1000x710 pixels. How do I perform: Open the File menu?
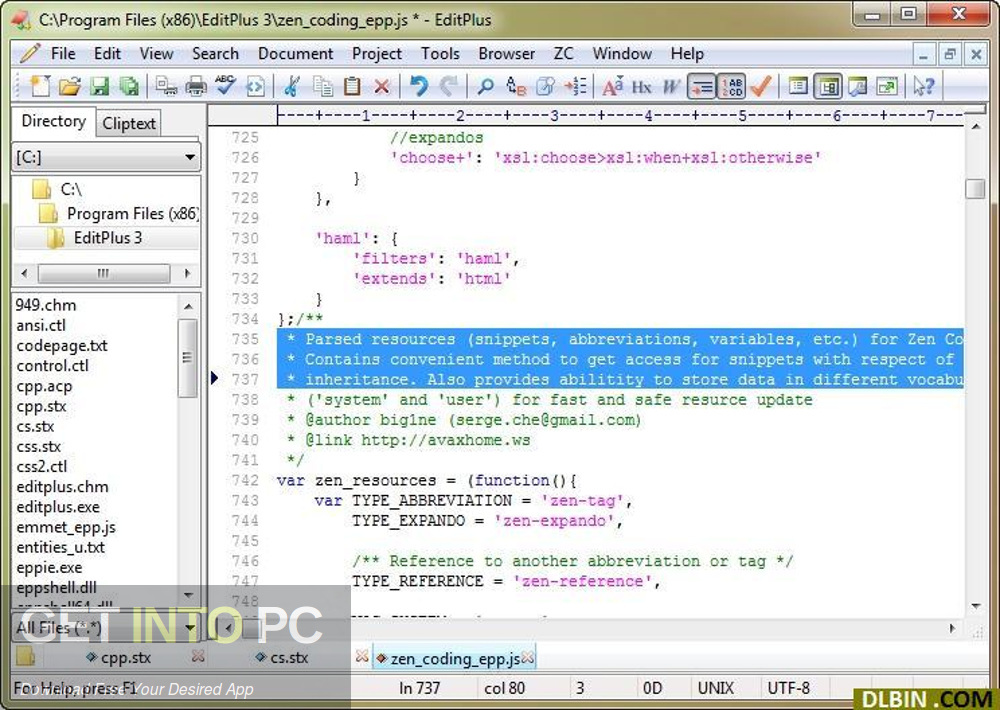pos(63,54)
